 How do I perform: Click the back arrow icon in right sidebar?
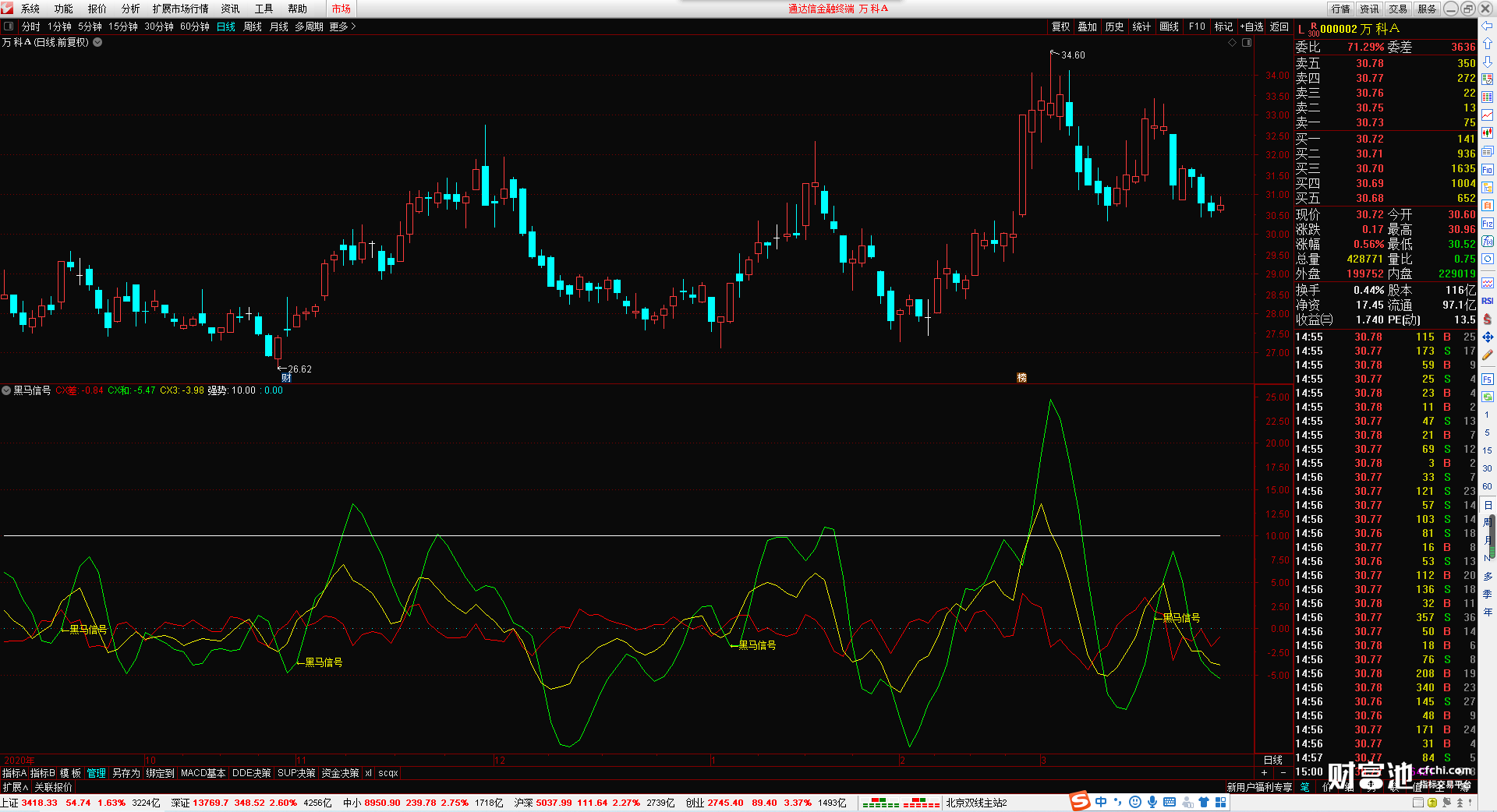(1488, 26)
